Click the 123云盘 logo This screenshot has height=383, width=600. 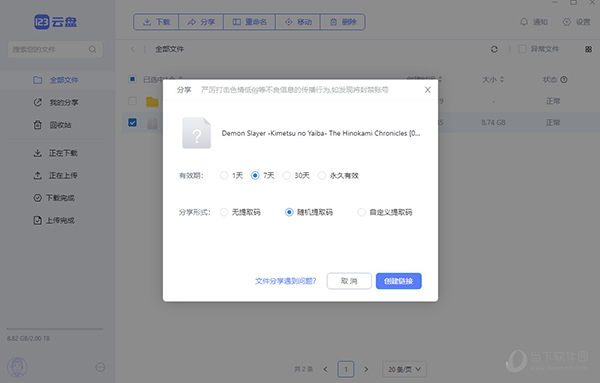coord(55,22)
